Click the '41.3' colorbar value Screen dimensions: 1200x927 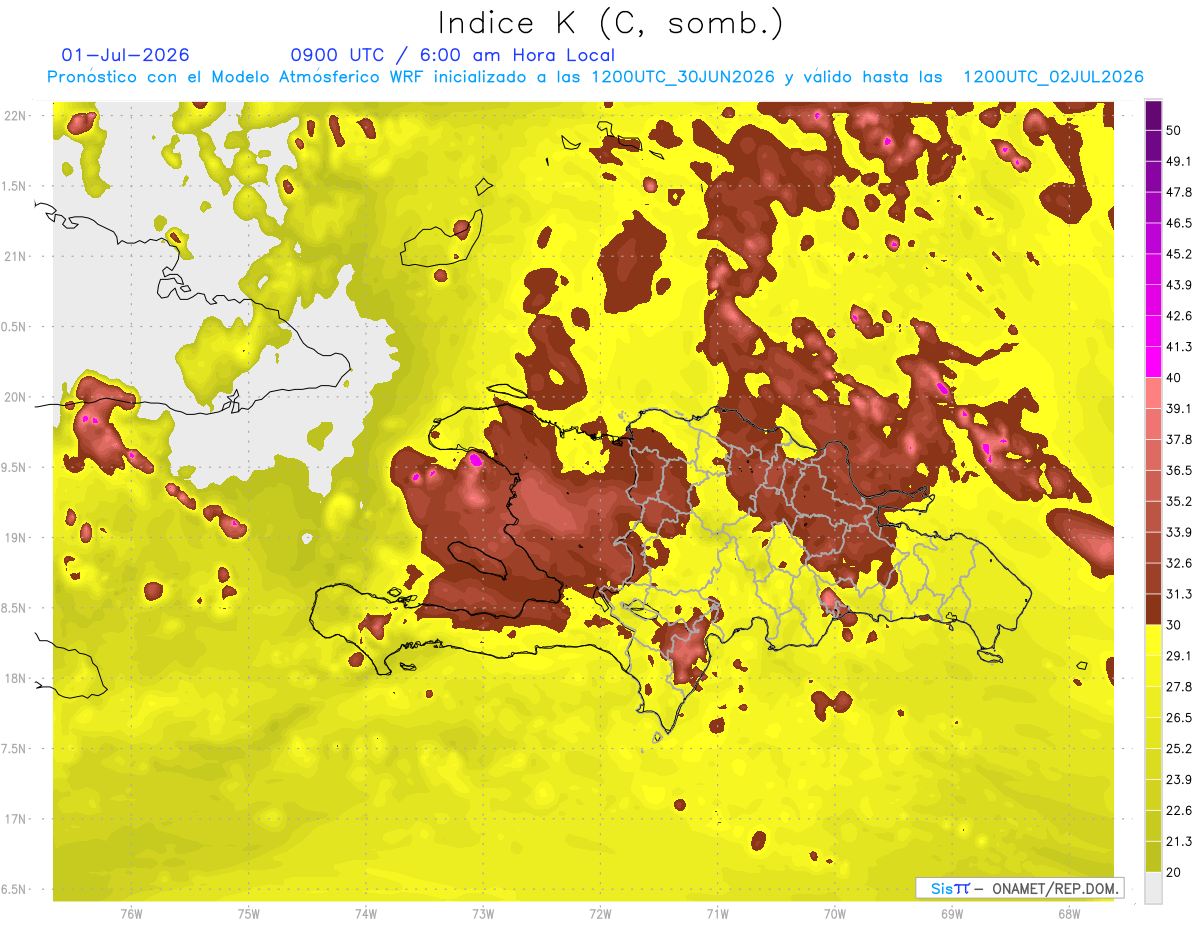[x=1178, y=347]
